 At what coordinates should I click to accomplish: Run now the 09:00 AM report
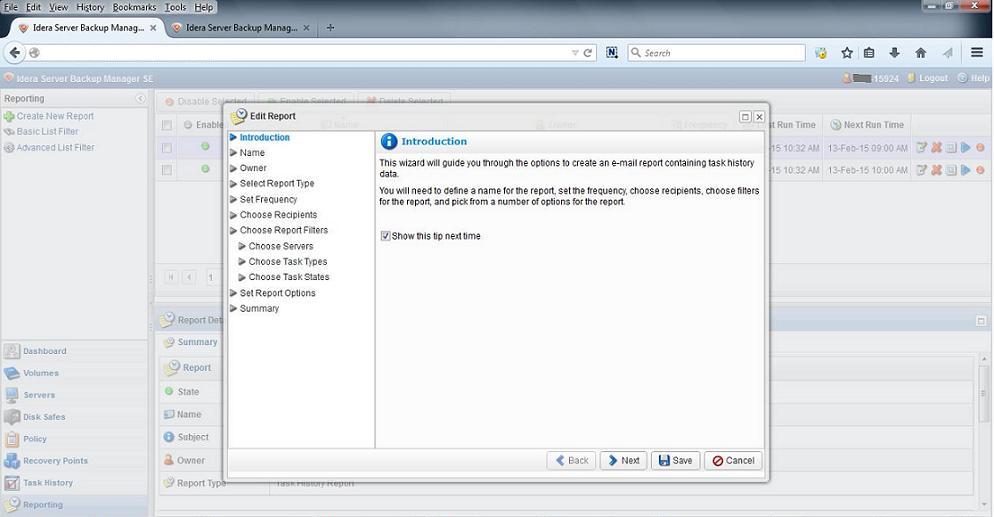(965, 148)
